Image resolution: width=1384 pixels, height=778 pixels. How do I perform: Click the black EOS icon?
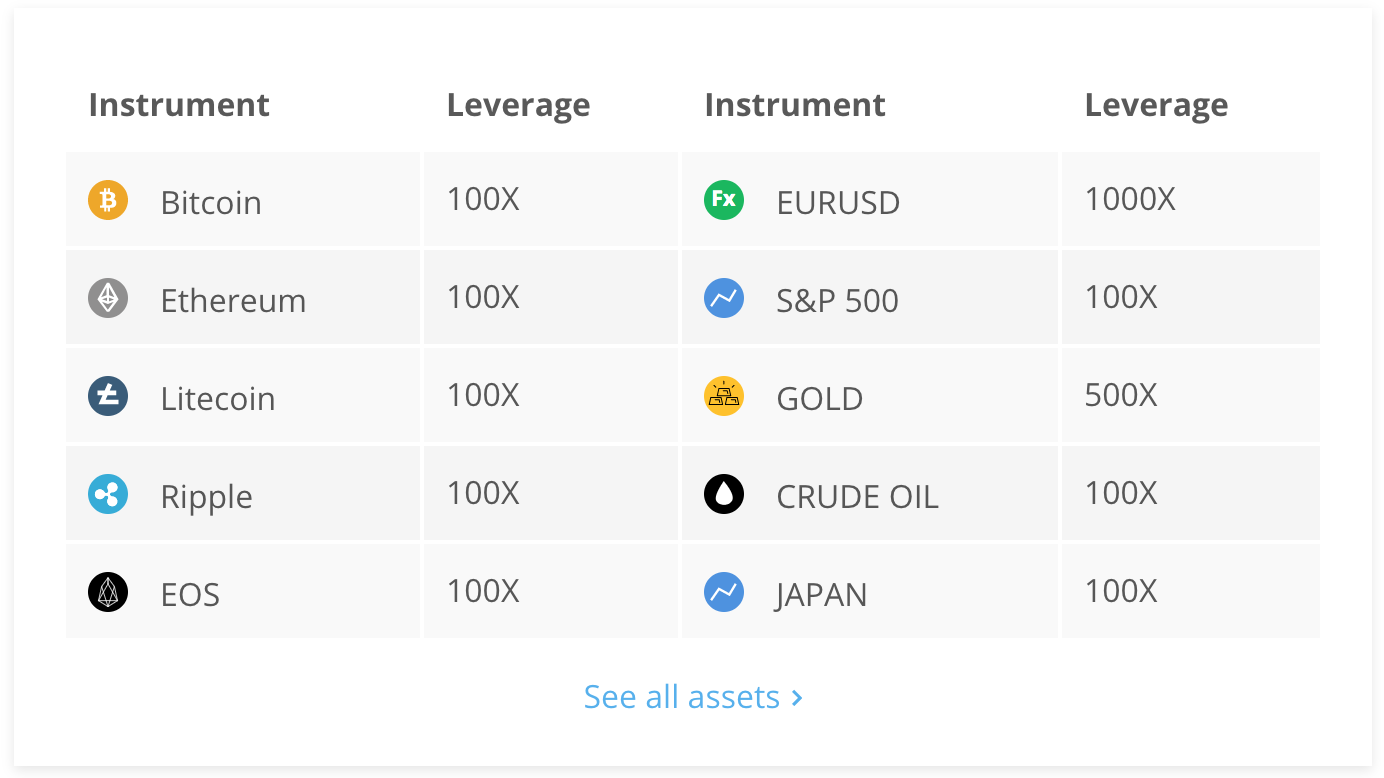pyautogui.click(x=108, y=592)
